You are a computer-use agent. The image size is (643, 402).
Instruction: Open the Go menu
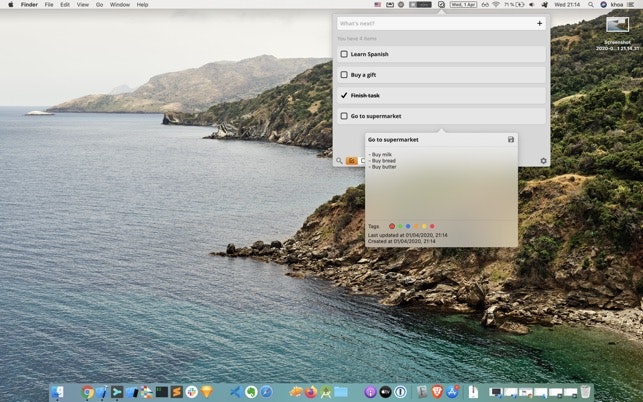coord(99,5)
